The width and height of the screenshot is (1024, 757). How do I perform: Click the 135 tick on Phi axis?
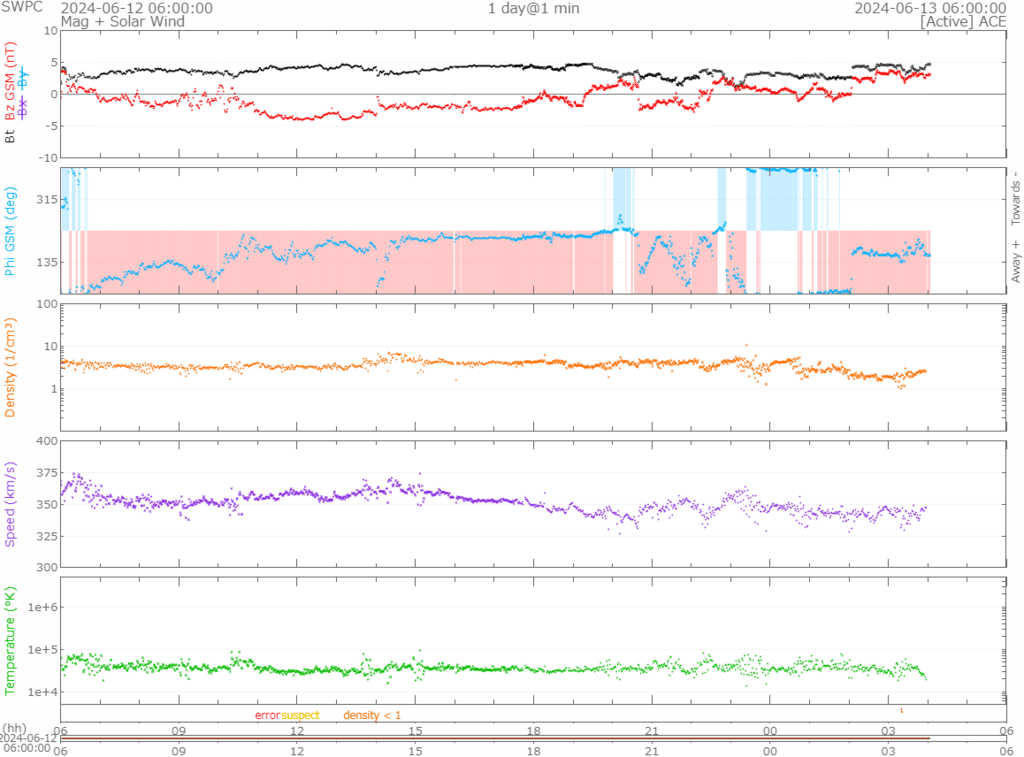click(47, 262)
